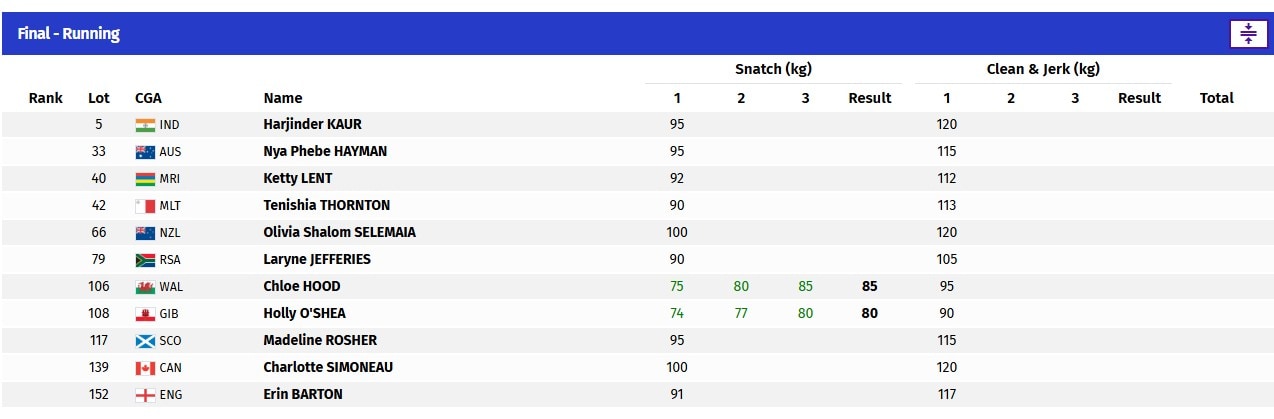Select Charlotte SIMONEAU athlete name

(328, 367)
